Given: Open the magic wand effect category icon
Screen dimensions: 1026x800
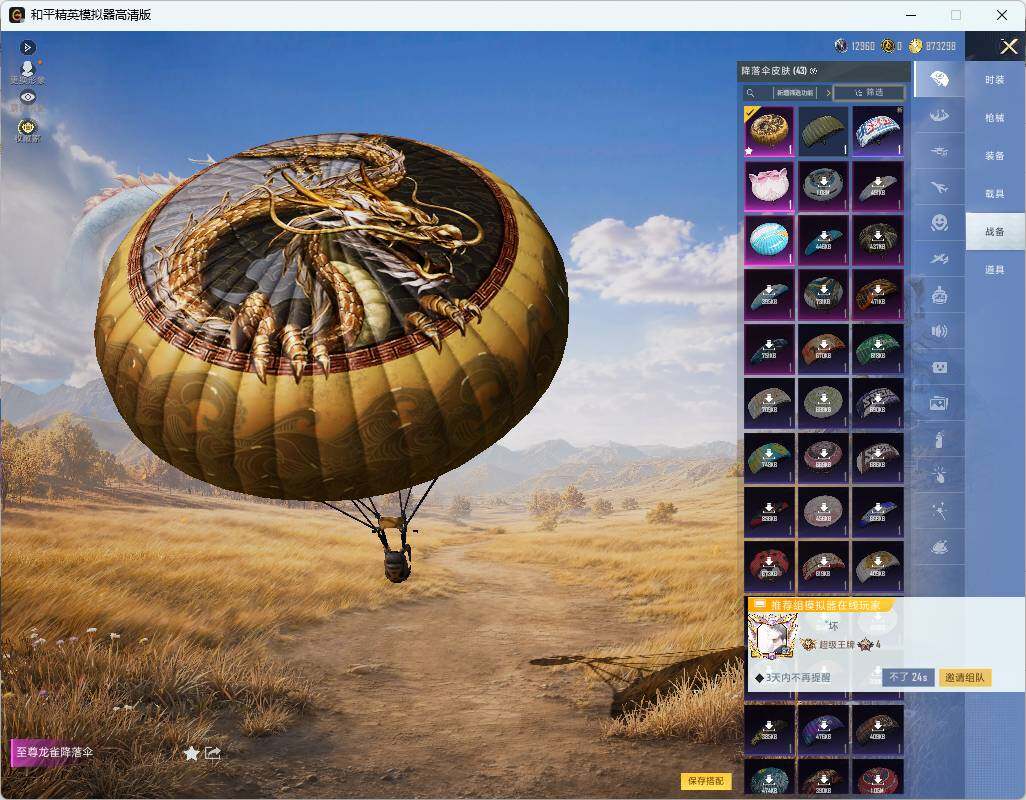Looking at the screenshot, I should pyautogui.click(x=939, y=512).
